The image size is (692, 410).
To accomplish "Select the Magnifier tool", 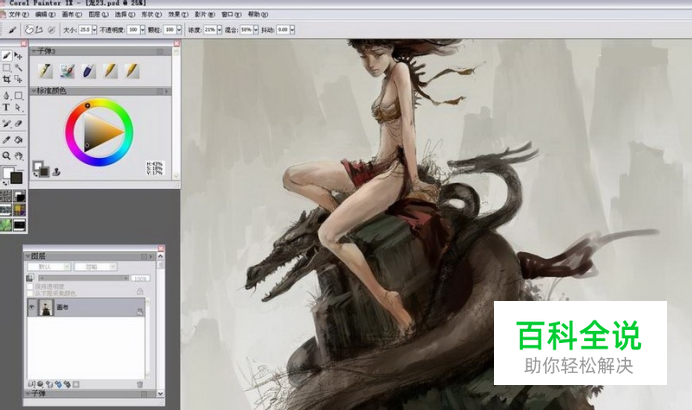I will 6,155.
